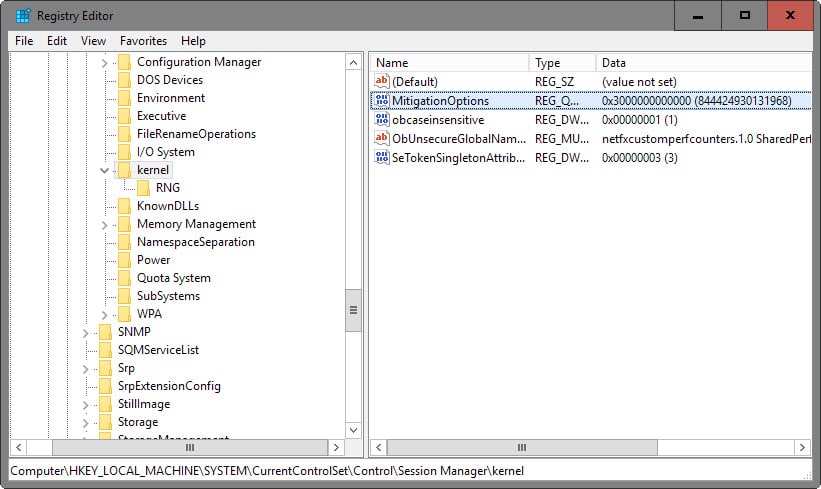The width and height of the screenshot is (821, 489).
Task: Click the binary icon of MitigationOptions
Action: point(382,100)
